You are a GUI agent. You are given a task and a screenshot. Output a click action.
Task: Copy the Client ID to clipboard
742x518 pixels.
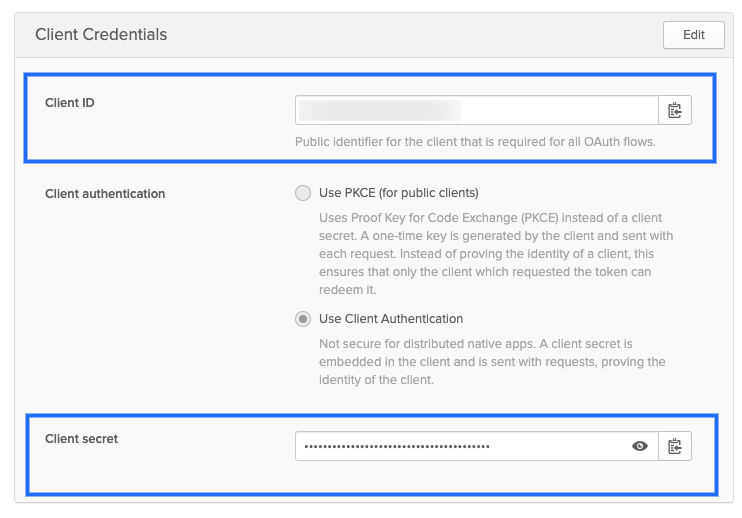675,110
